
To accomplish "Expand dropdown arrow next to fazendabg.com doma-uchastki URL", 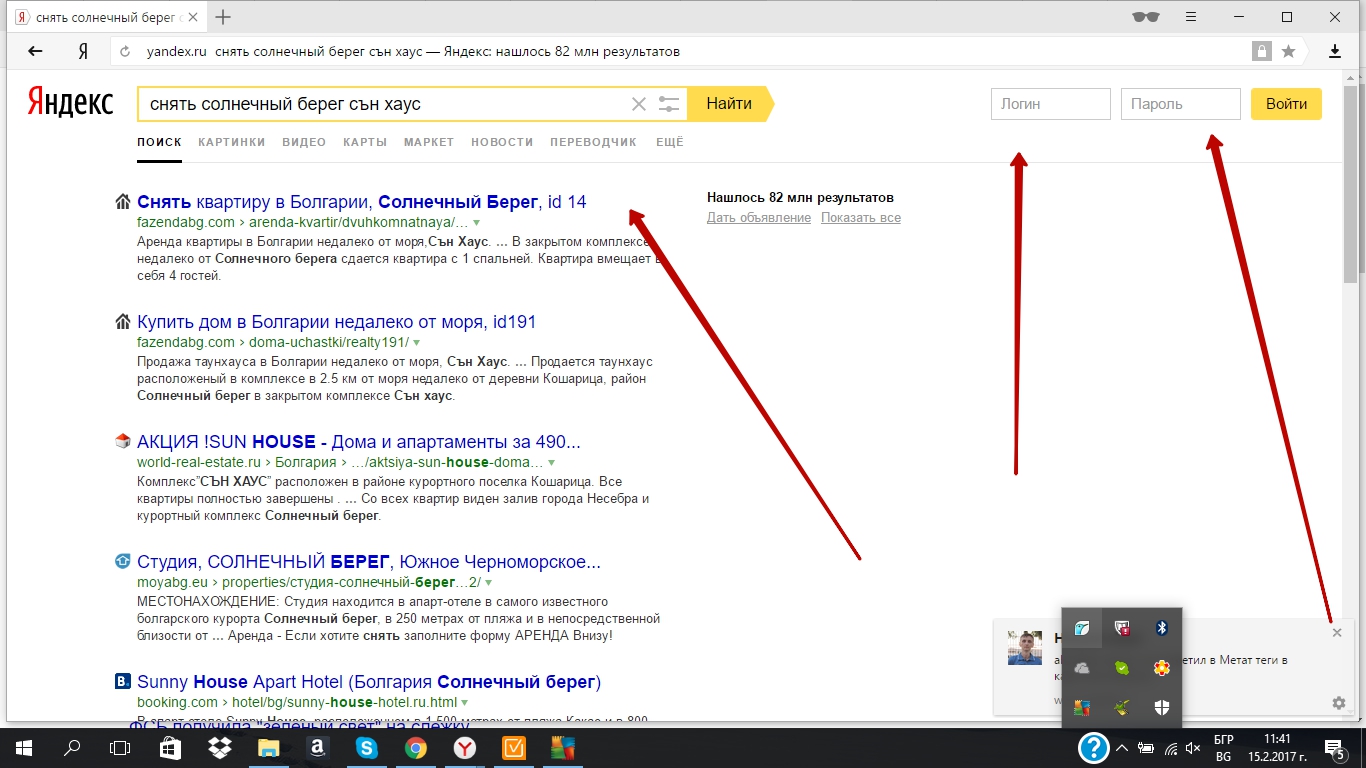I will (x=417, y=342).
